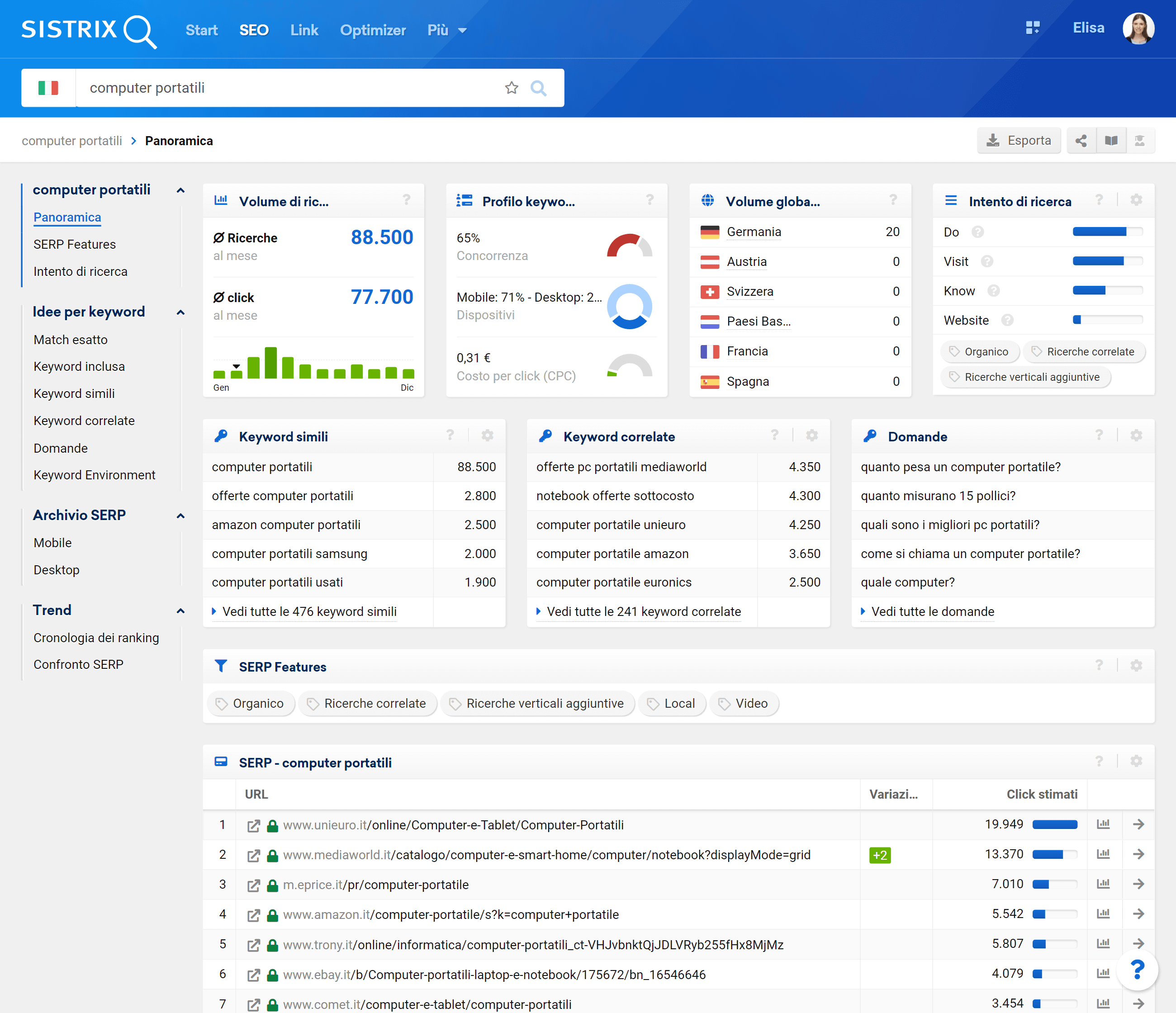Click the magnifier search icon in search bar

coord(538,88)
